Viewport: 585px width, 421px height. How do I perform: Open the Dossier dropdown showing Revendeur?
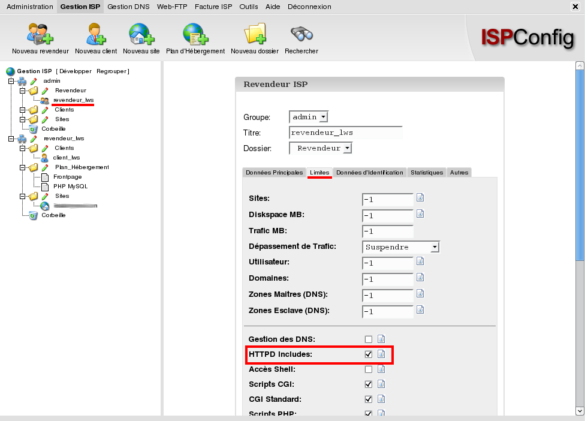tap(320, 148)
